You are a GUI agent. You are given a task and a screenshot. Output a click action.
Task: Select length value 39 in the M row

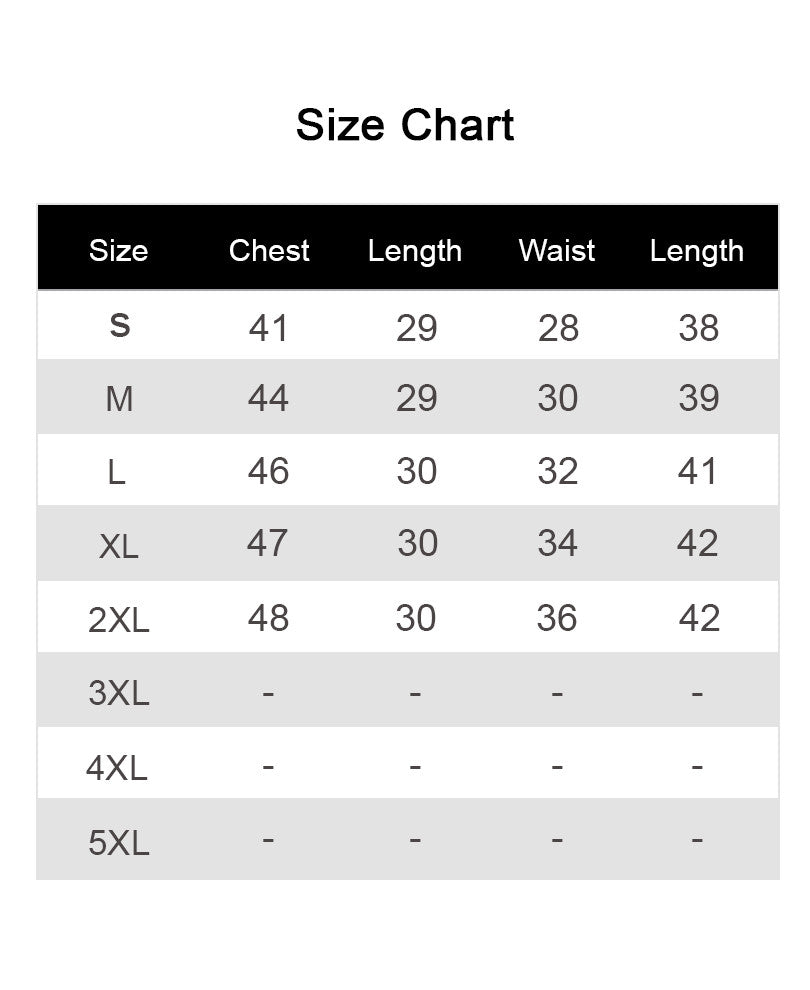tap(699, 398)
